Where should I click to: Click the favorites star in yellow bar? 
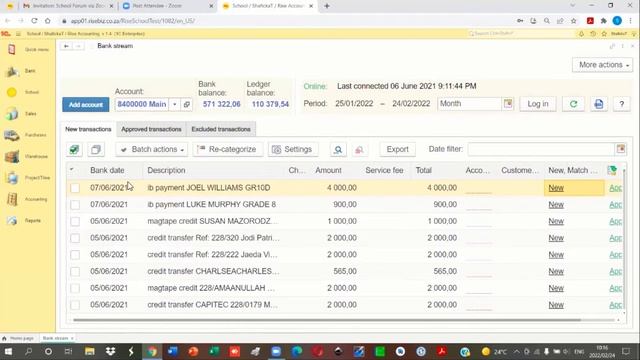(604, 34)
